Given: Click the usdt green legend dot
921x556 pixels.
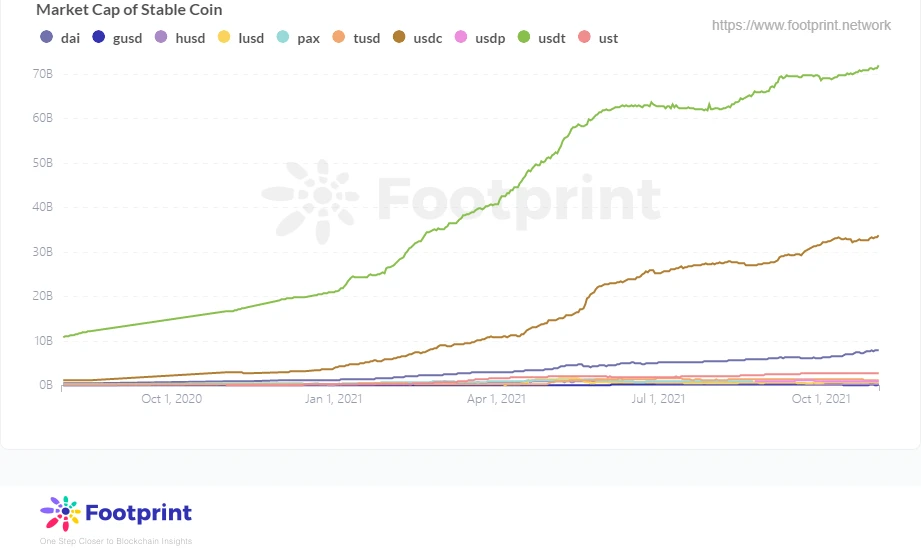Looking at the screenshot, I should tap(524, 38).
